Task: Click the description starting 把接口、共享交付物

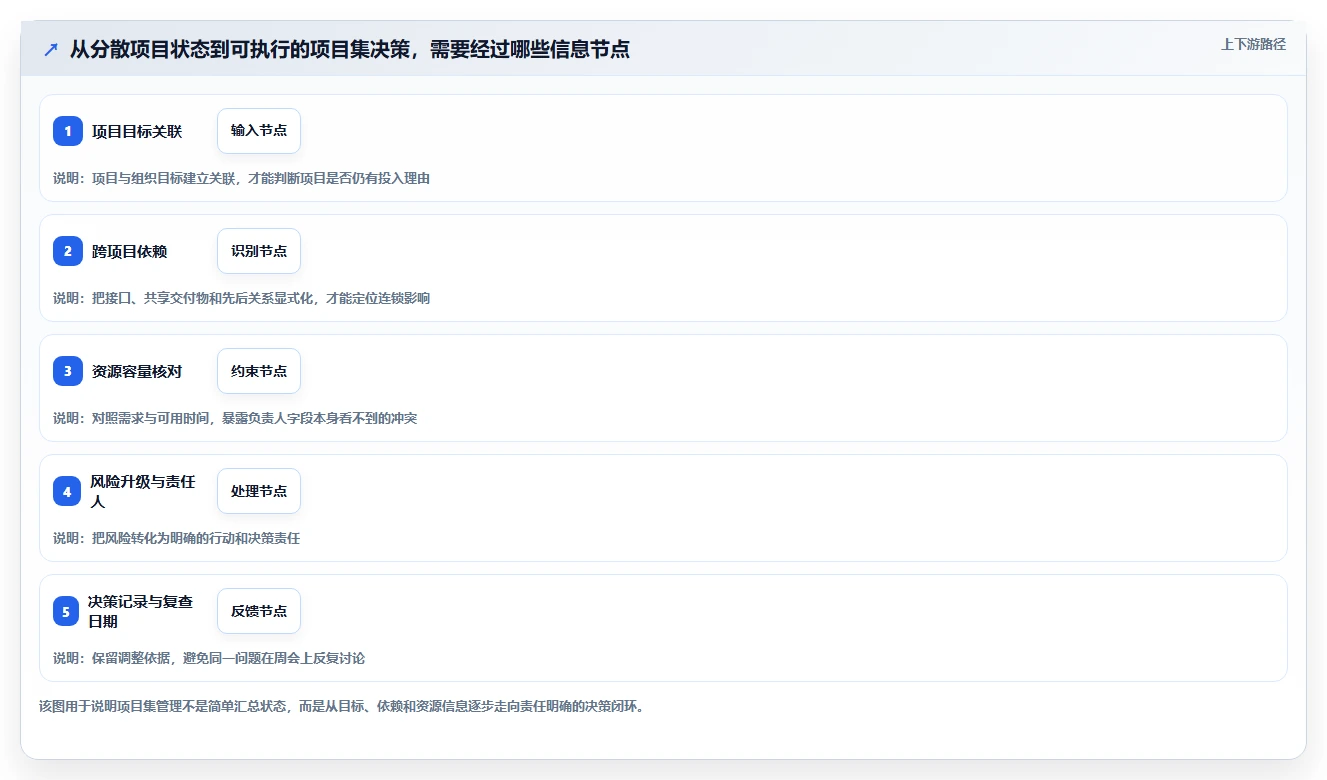Action: pyautogui.click(x=242, y=298)
